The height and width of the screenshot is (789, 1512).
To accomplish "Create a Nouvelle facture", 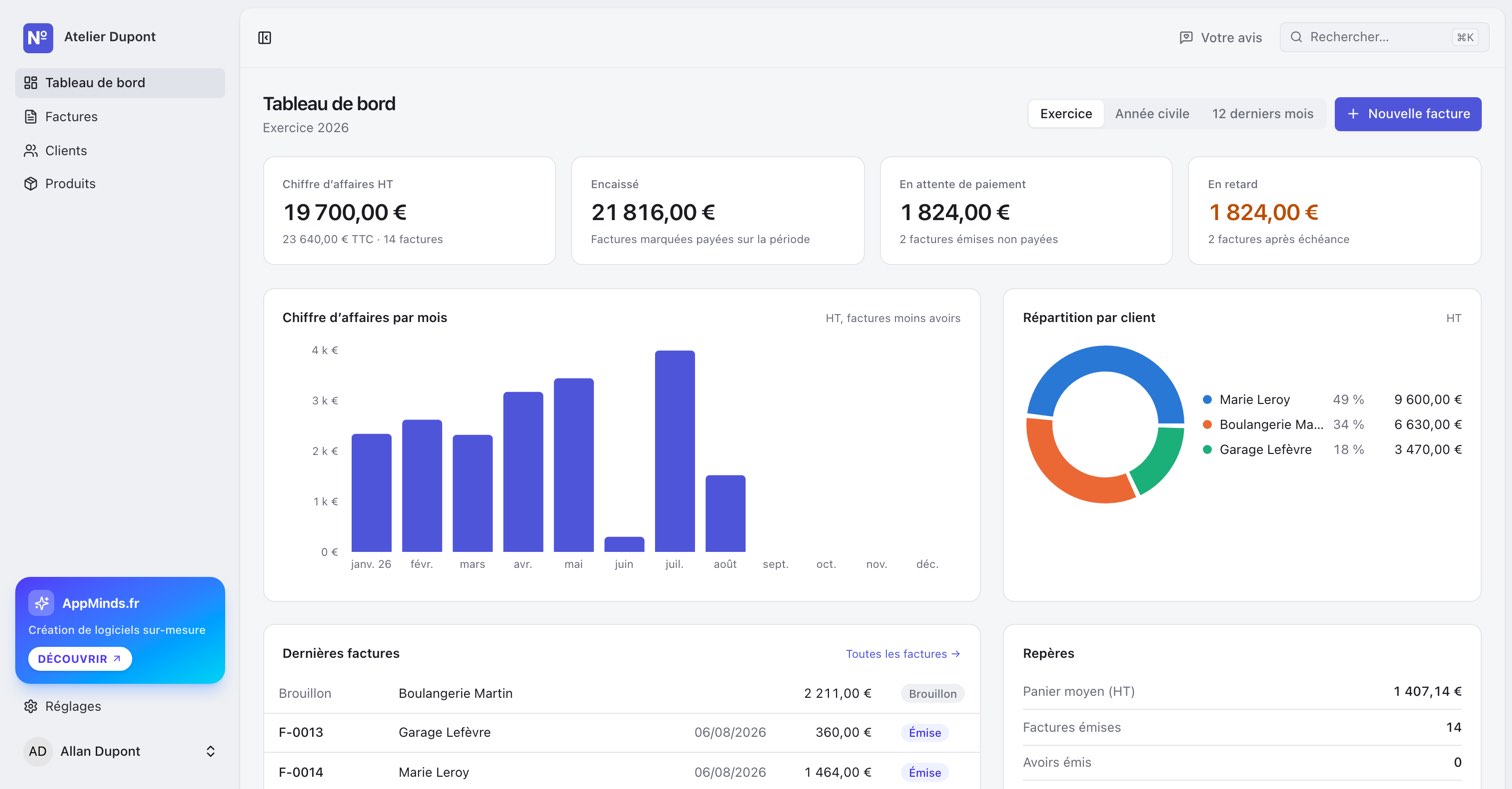I will pos(1408,114).
